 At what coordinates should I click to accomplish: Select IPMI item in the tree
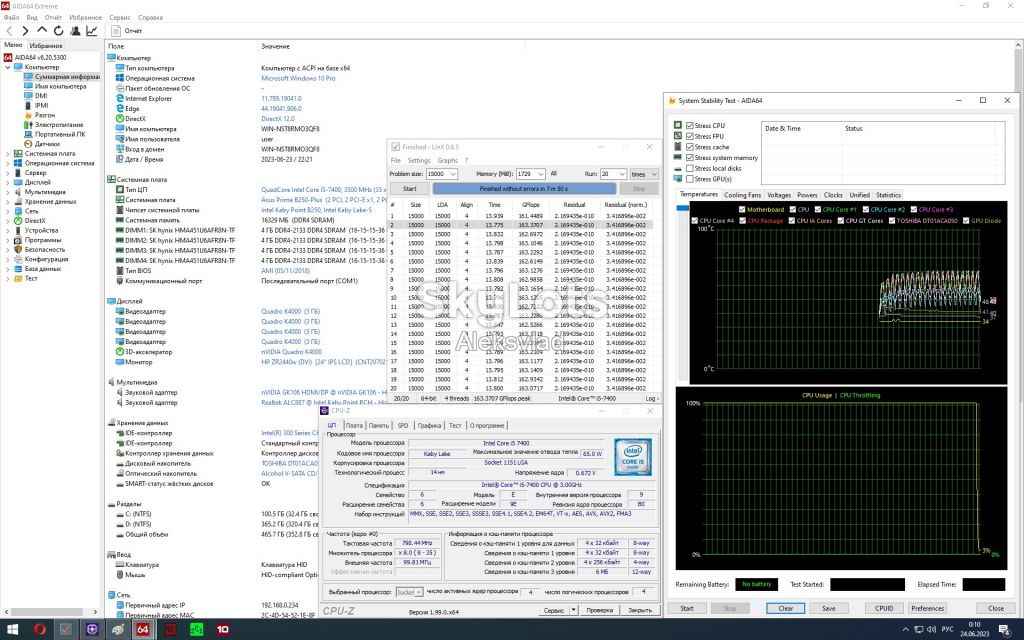[42, 105]
